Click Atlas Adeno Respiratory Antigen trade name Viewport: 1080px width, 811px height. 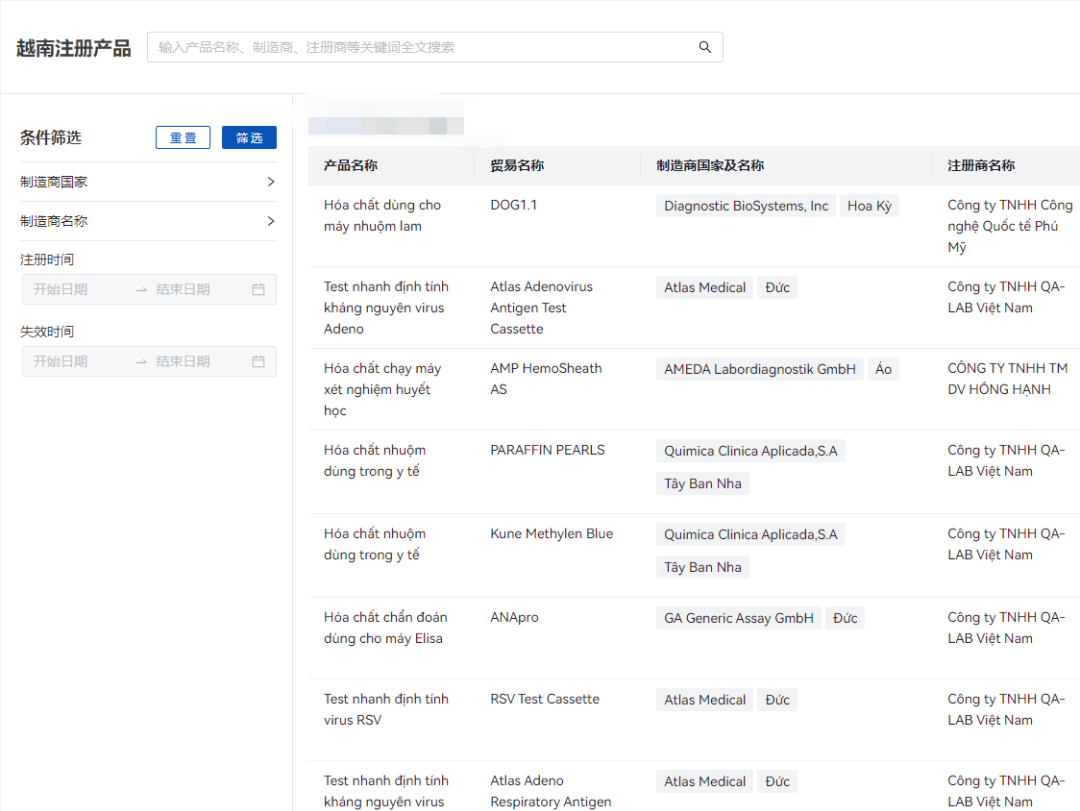pos(551,791)
